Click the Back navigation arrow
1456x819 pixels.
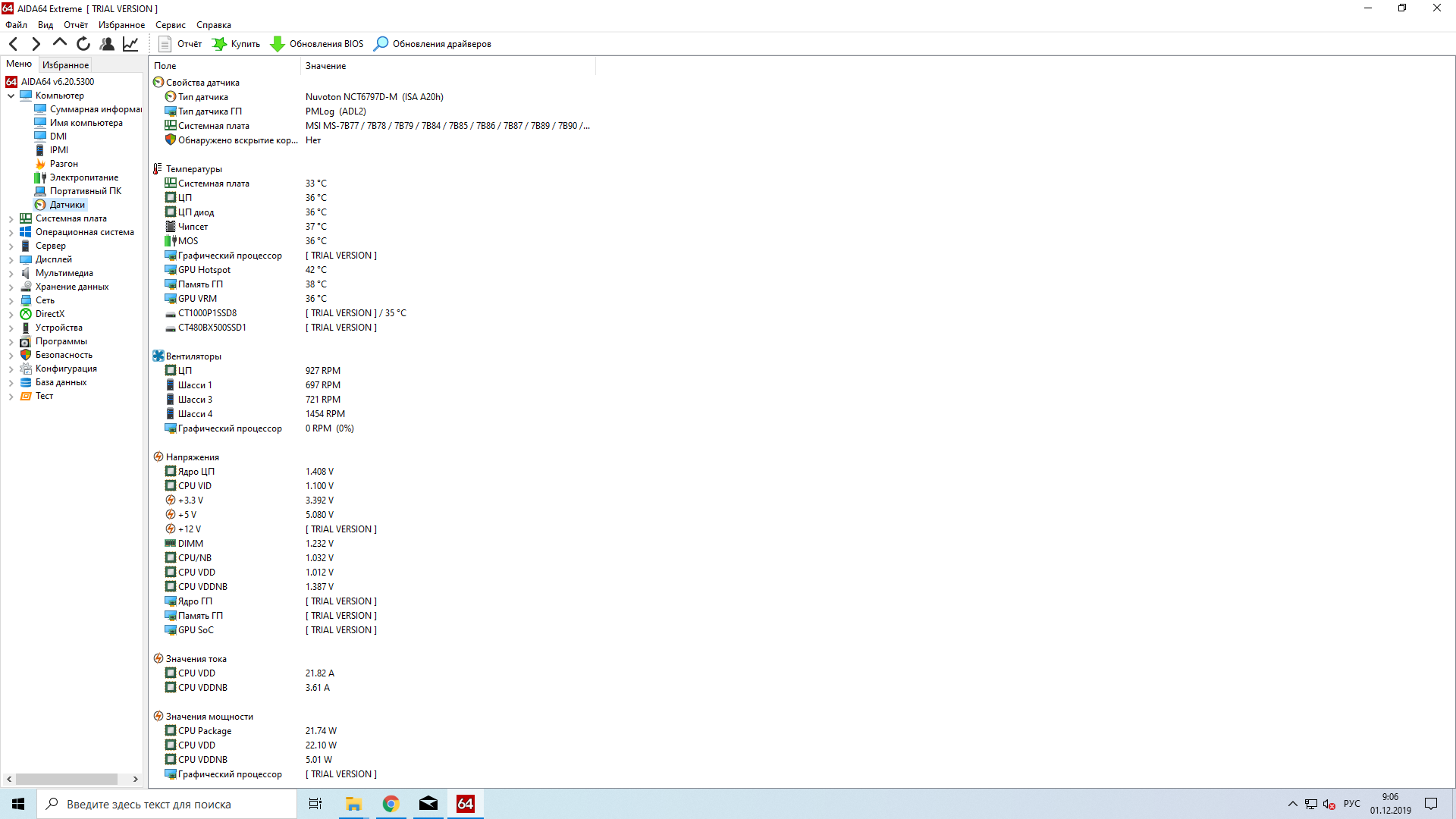13,44
